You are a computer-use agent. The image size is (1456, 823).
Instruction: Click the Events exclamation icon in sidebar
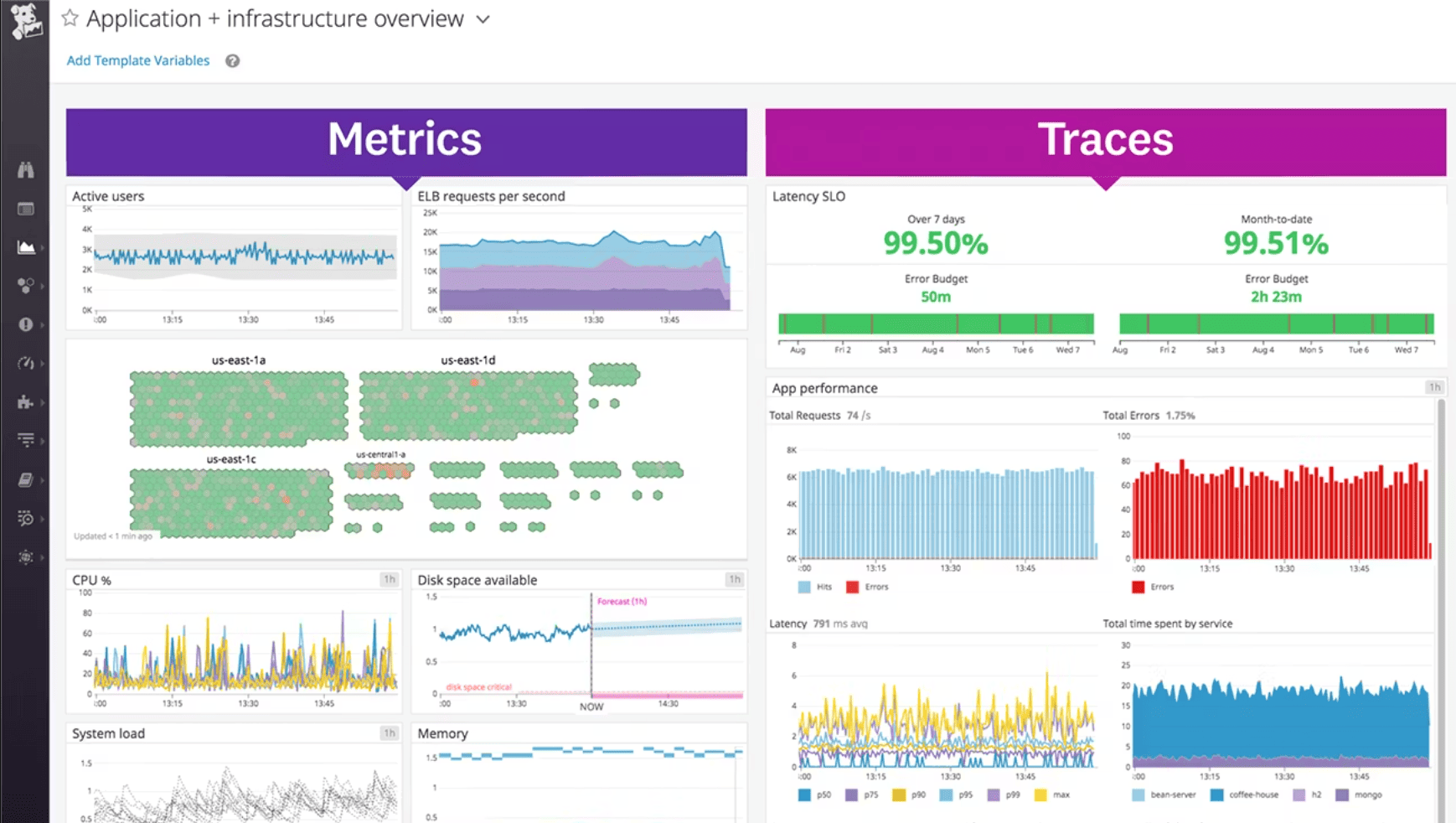click(26, 324)
